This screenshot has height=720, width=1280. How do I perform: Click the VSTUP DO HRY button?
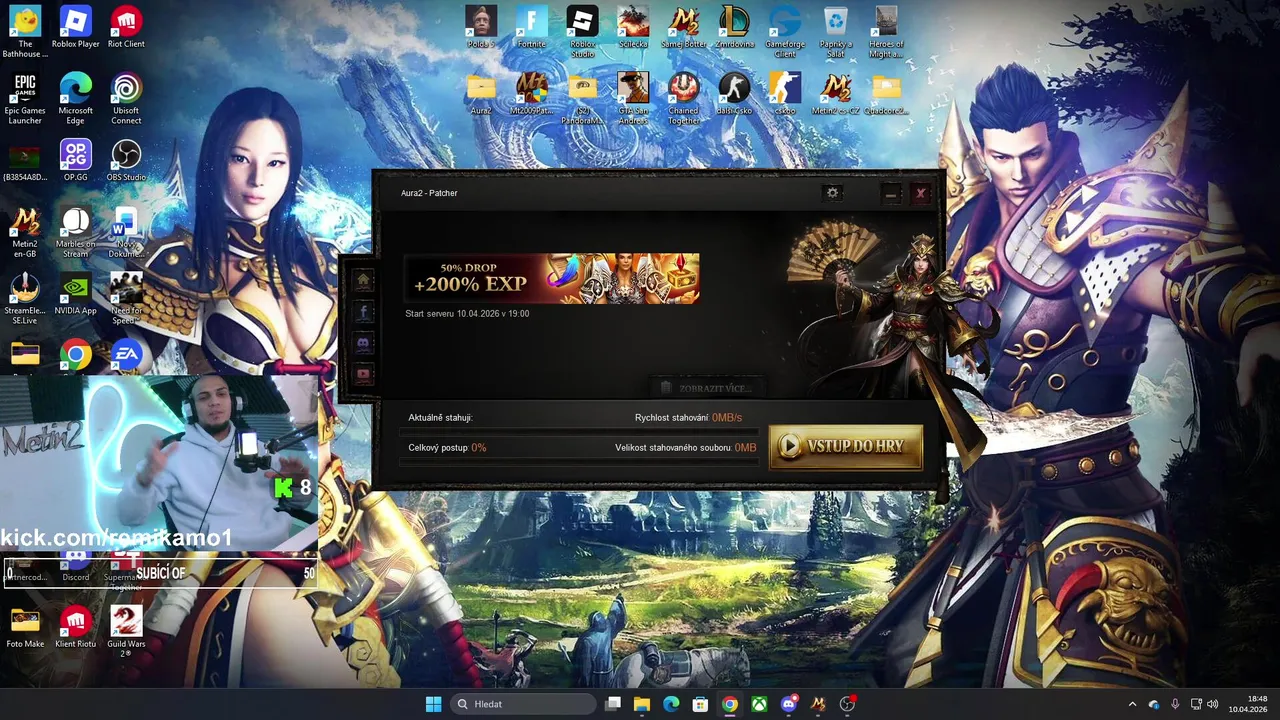click(x=845, y=447)
